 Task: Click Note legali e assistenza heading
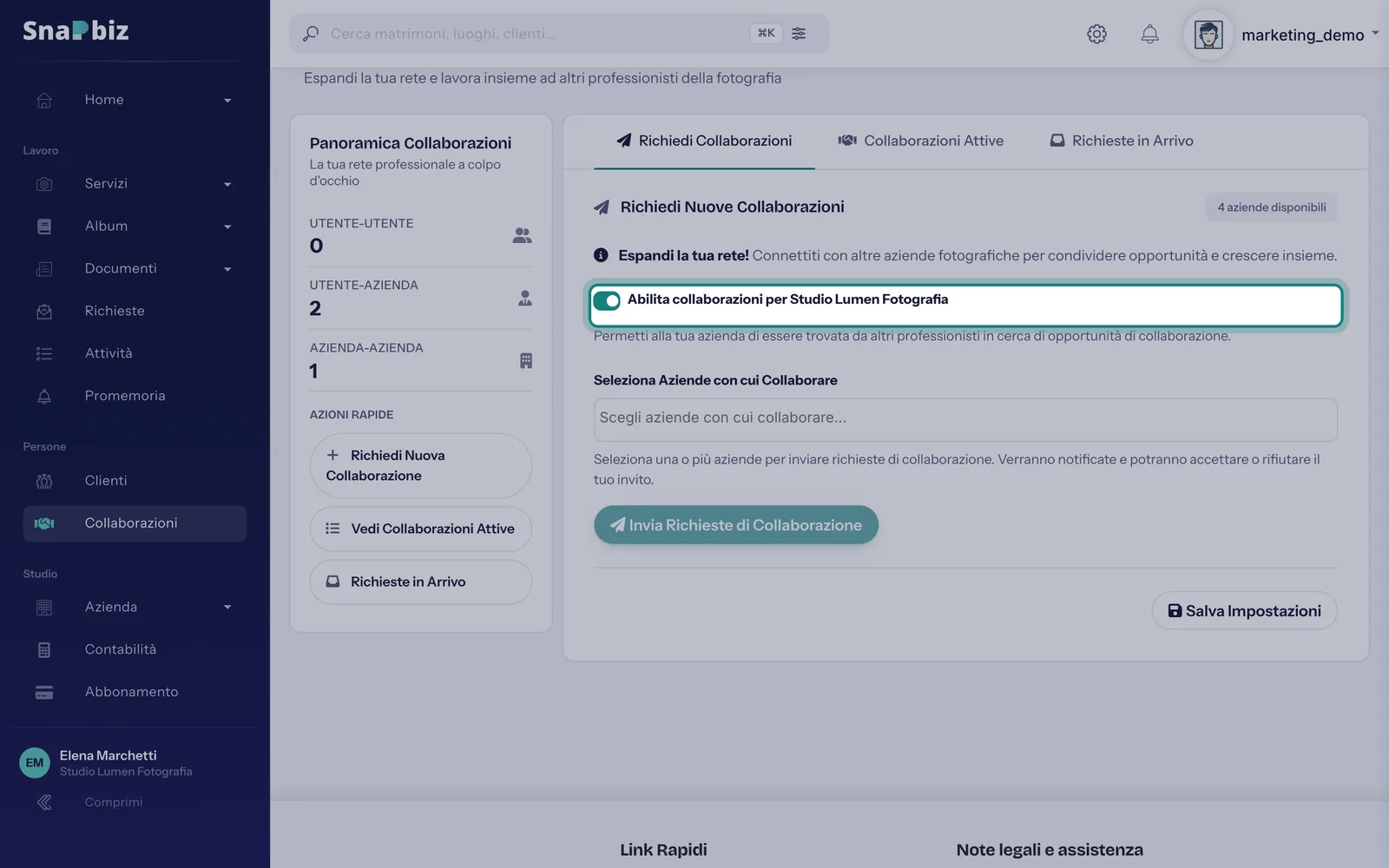1050,850
